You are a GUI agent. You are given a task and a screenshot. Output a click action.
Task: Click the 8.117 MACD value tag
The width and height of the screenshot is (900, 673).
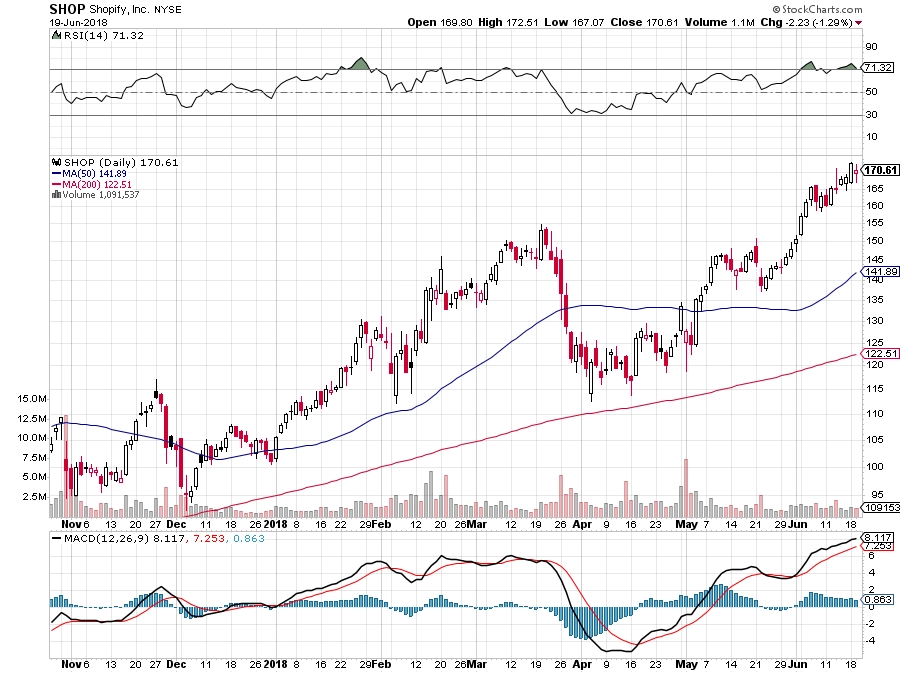click(x=878, y=538)
